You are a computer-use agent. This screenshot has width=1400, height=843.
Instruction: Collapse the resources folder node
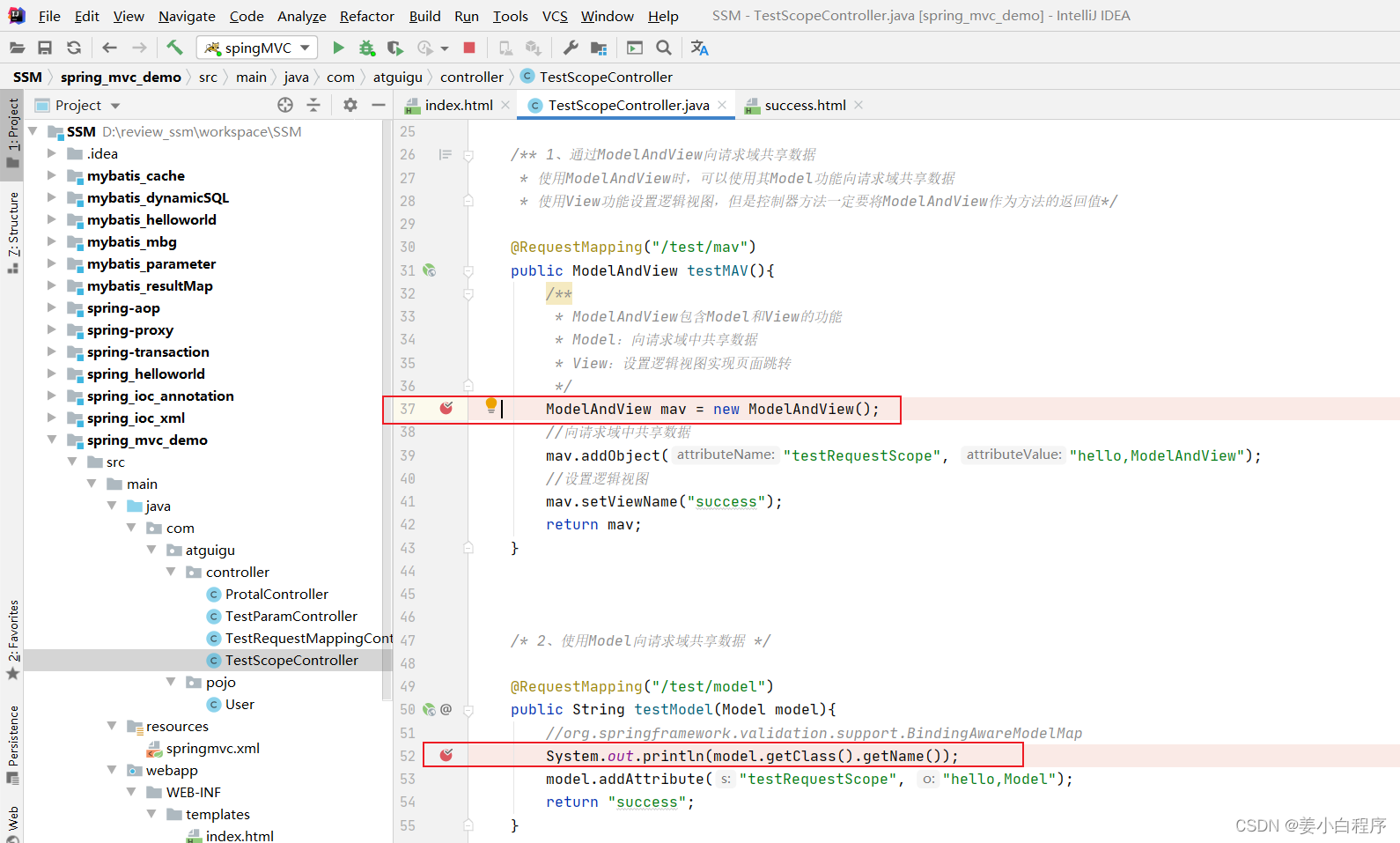(112, 726)
